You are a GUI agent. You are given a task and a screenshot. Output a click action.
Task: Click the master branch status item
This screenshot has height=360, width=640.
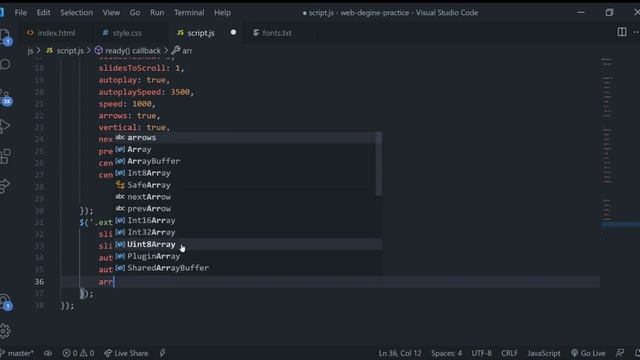click(17, 353)
